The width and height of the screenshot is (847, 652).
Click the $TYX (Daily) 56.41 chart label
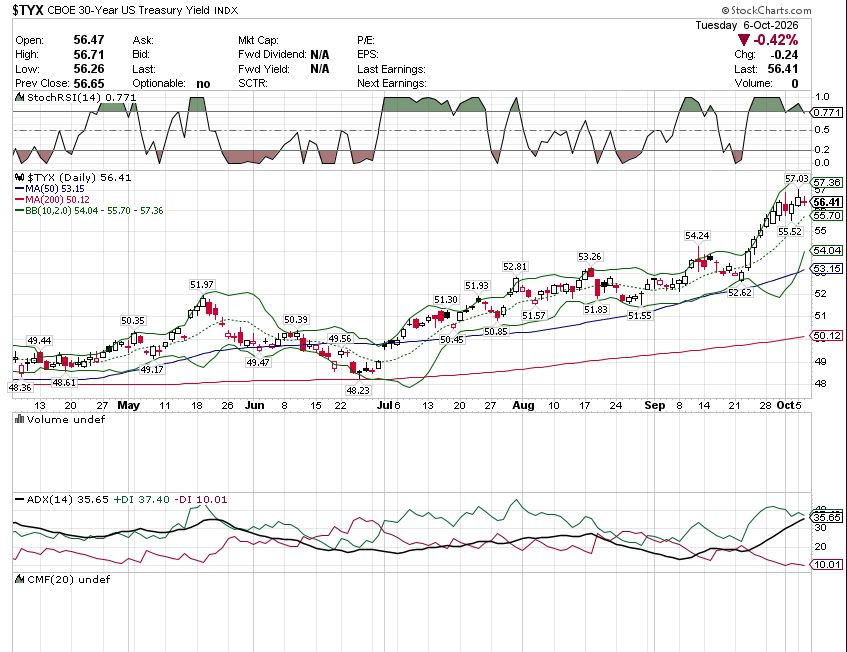[x=79, y=177]
